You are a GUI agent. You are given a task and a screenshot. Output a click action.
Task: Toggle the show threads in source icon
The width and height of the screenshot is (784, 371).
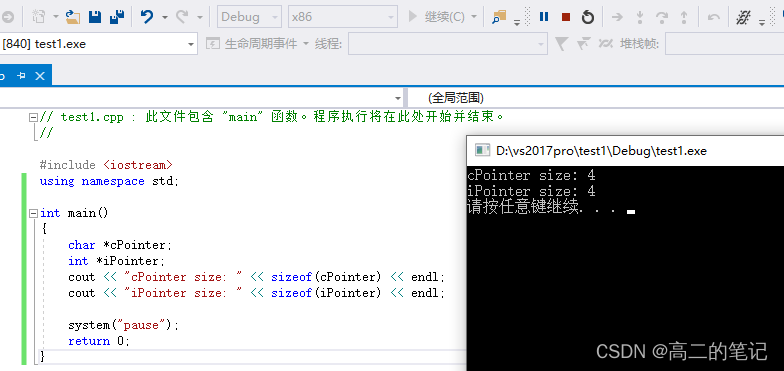(606, 44)
